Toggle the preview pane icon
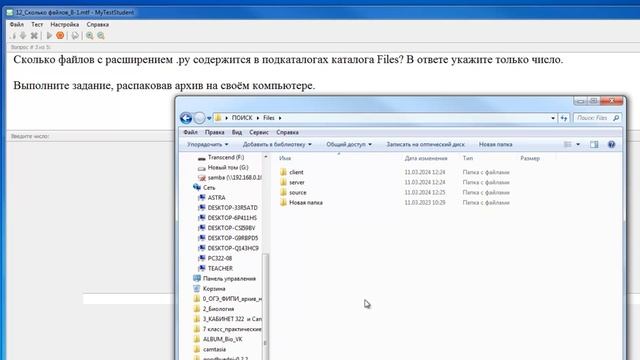The height and width of the screenshot is (360, 640). [x=594, y=144]
